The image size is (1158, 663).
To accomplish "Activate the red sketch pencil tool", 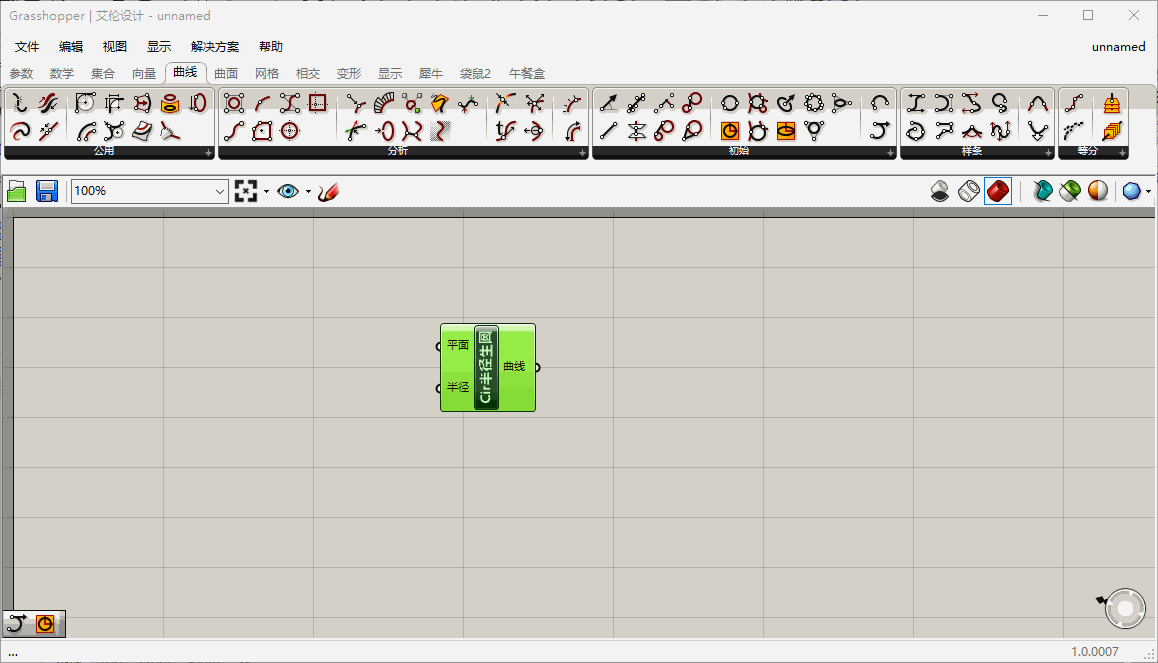I will point(328,191).
